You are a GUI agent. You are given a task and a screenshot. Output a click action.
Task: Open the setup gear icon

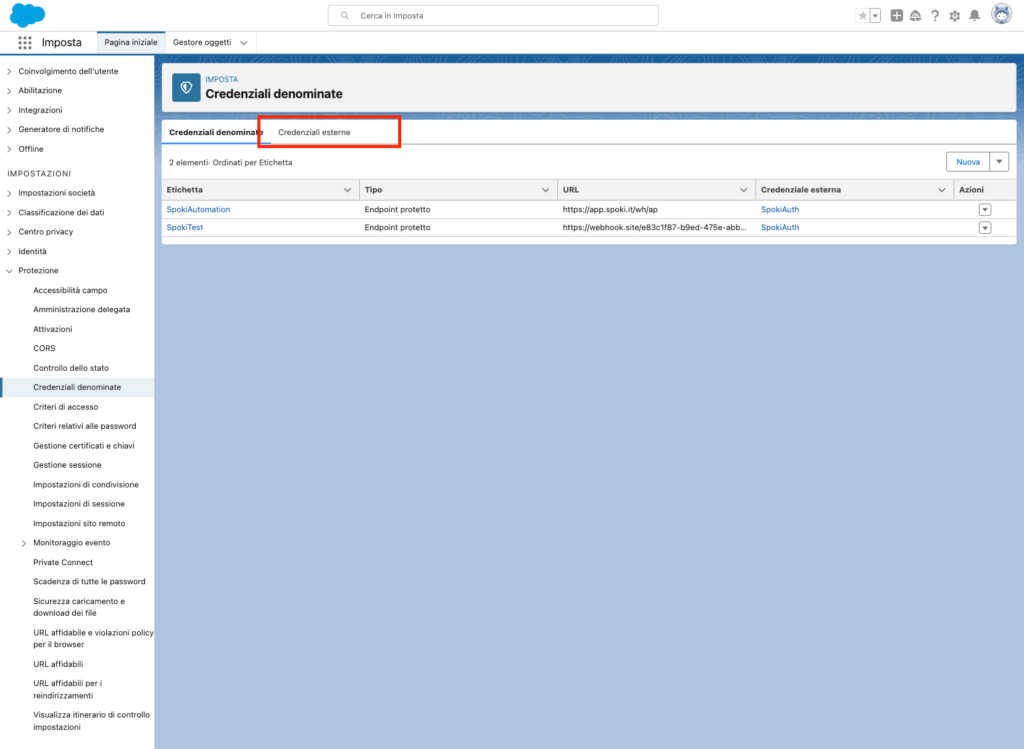(x=954, y=16)
